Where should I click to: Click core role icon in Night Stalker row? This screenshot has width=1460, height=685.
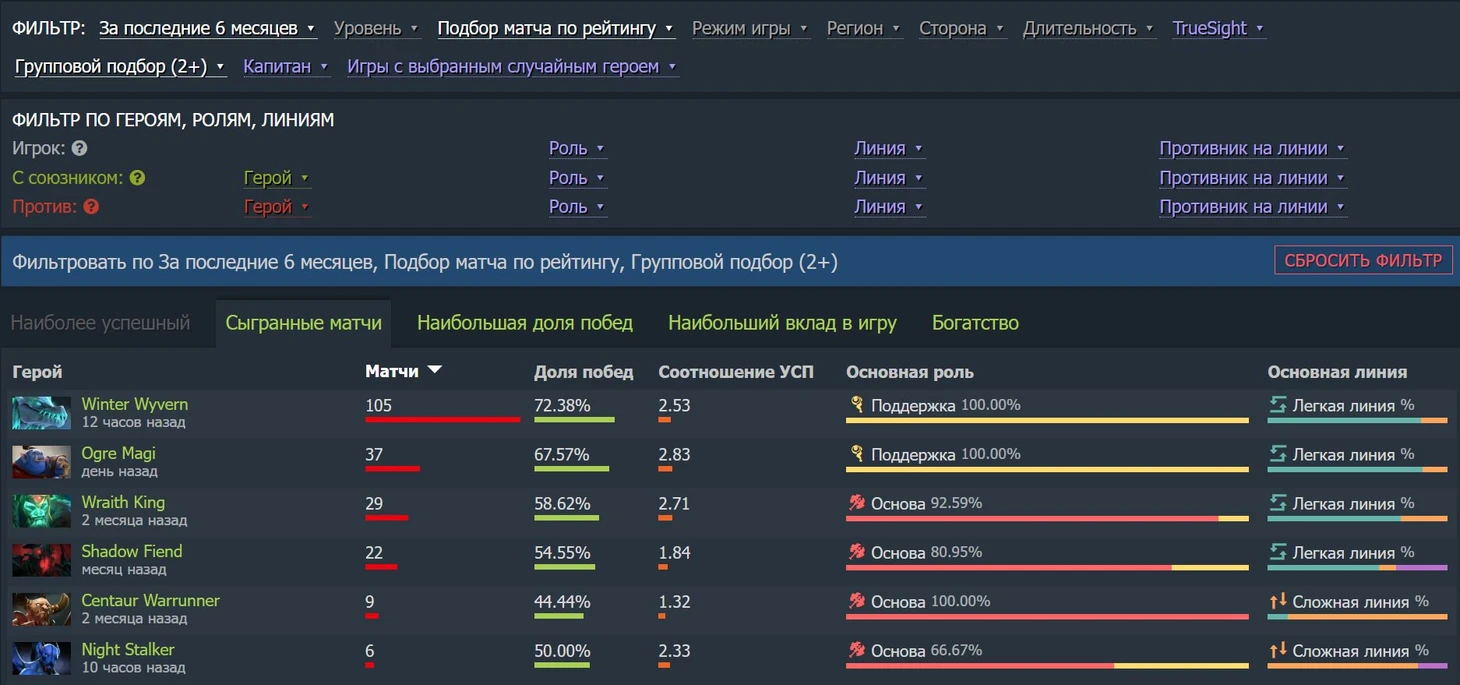[856, 650]
